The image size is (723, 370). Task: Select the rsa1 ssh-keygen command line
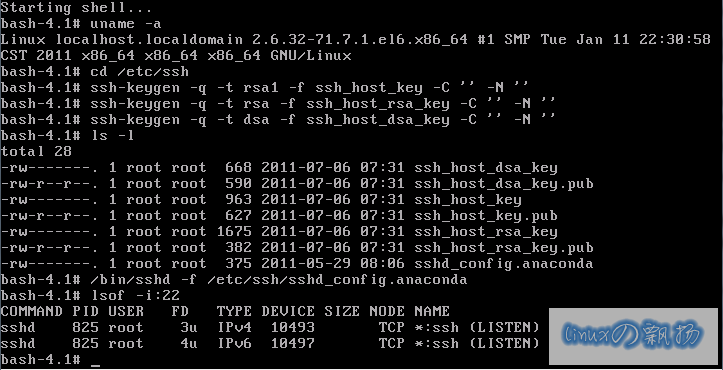pyautogui.click(x=265, y=88)
